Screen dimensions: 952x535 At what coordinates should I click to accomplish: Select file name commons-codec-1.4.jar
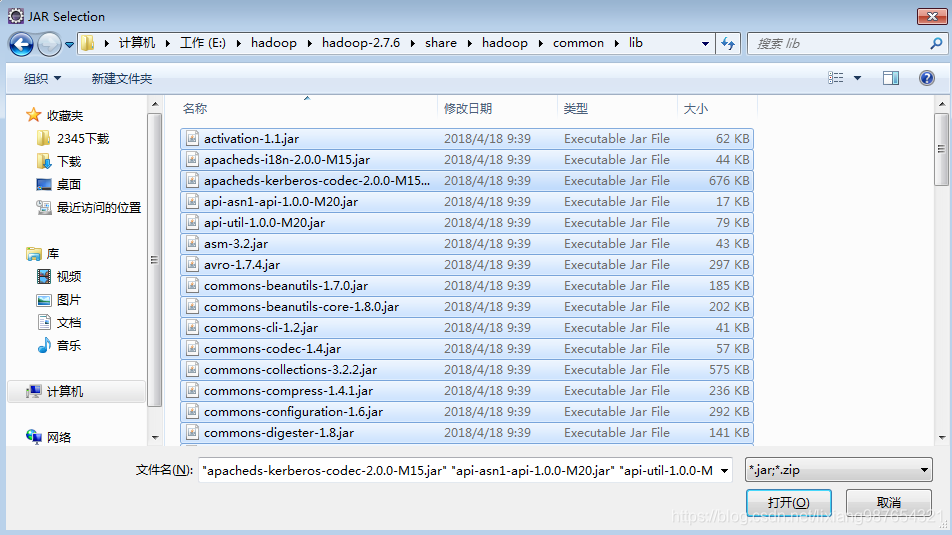click(272, 349)
